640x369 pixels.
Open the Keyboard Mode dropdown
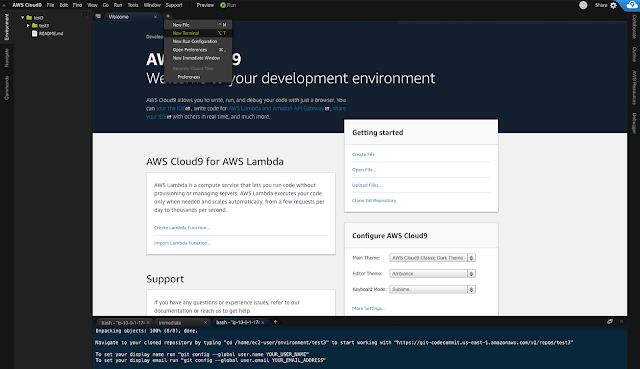432,289
